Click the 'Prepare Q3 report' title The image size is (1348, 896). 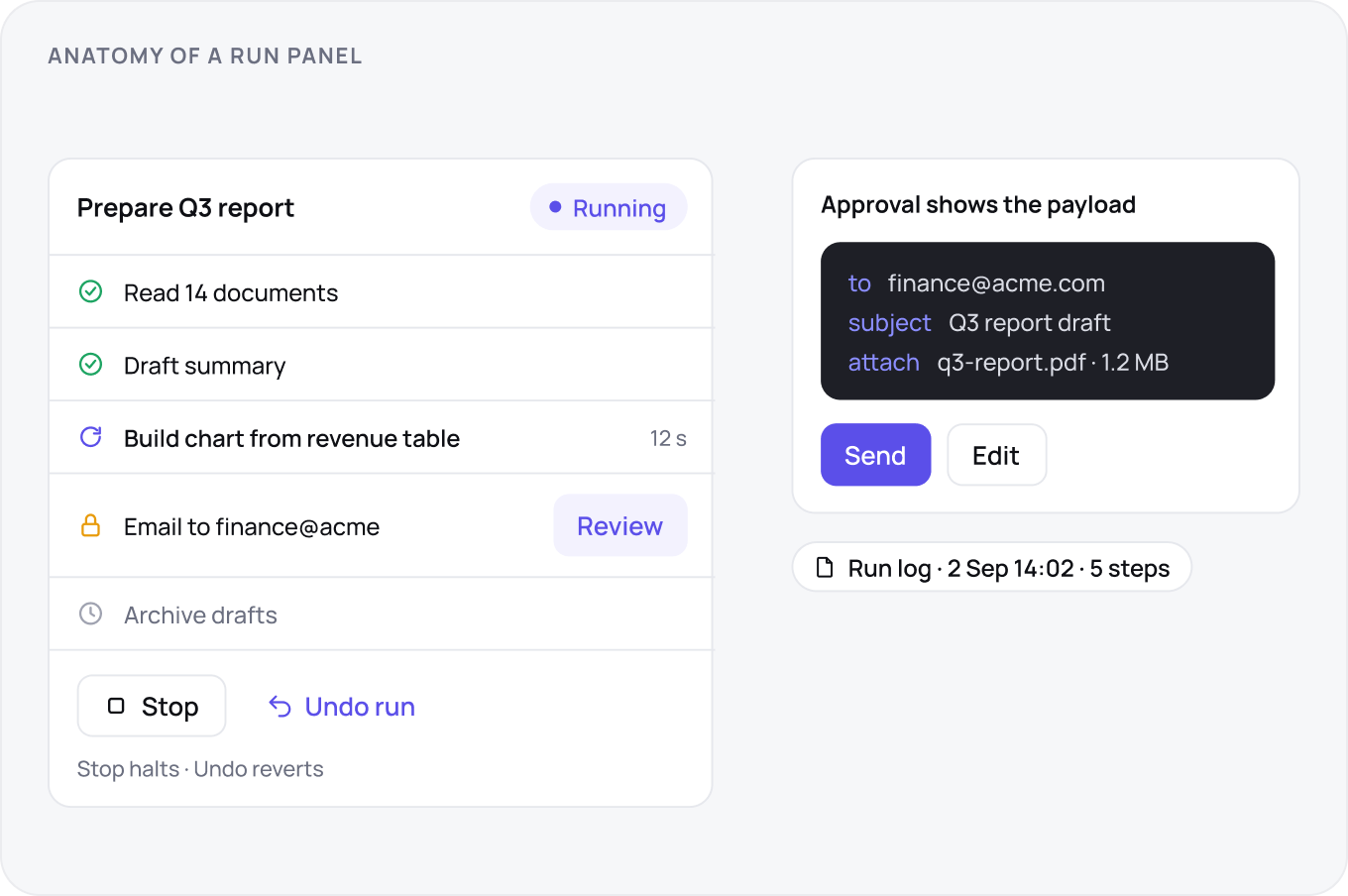tap(185, 208)
